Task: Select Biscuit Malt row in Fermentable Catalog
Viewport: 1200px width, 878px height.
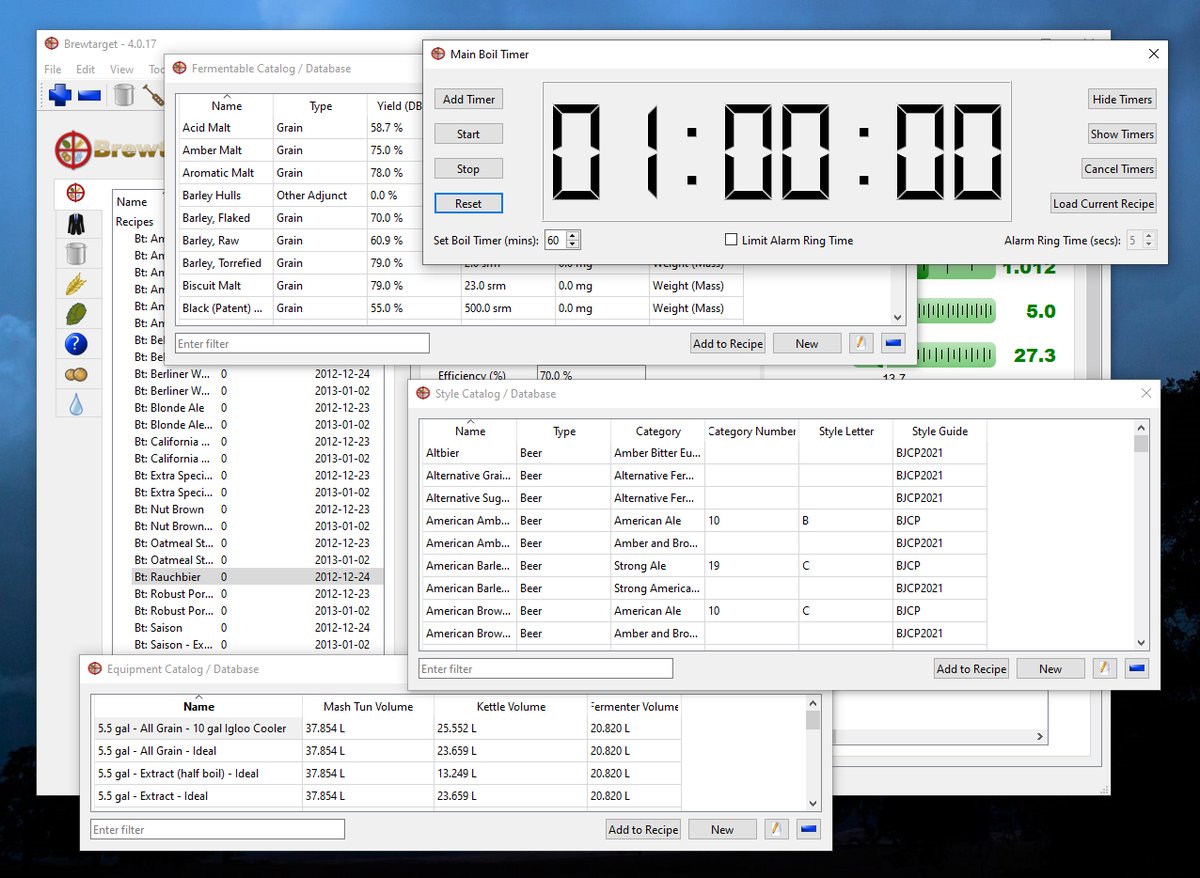Action: coord(460,286)
